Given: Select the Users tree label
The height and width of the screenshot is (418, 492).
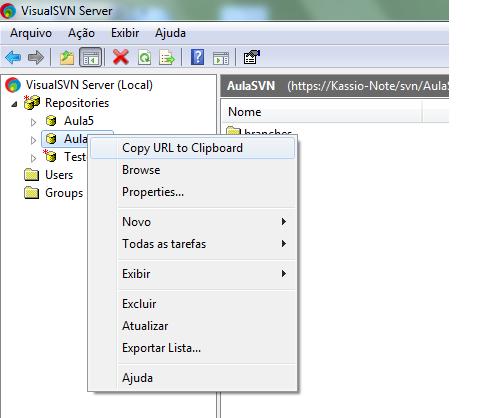Looking at the screenshot, I should tap(59, 175).
